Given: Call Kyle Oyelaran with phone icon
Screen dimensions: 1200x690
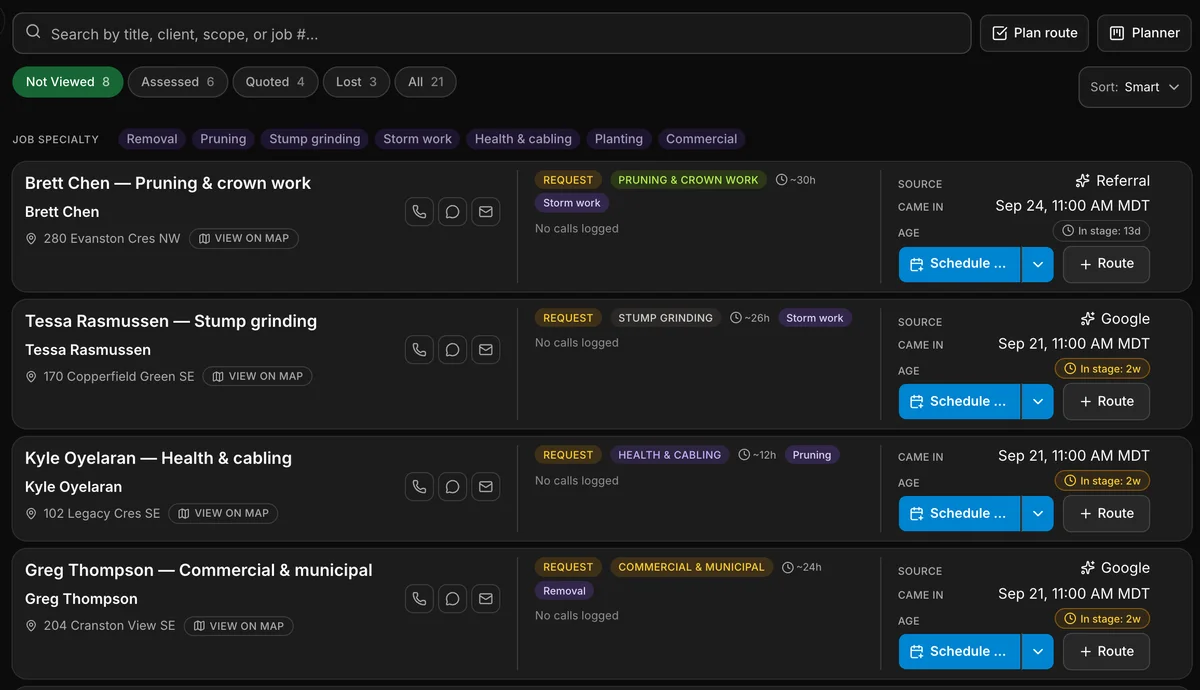Looking at the screenshot, I should (x=419, y=487).
